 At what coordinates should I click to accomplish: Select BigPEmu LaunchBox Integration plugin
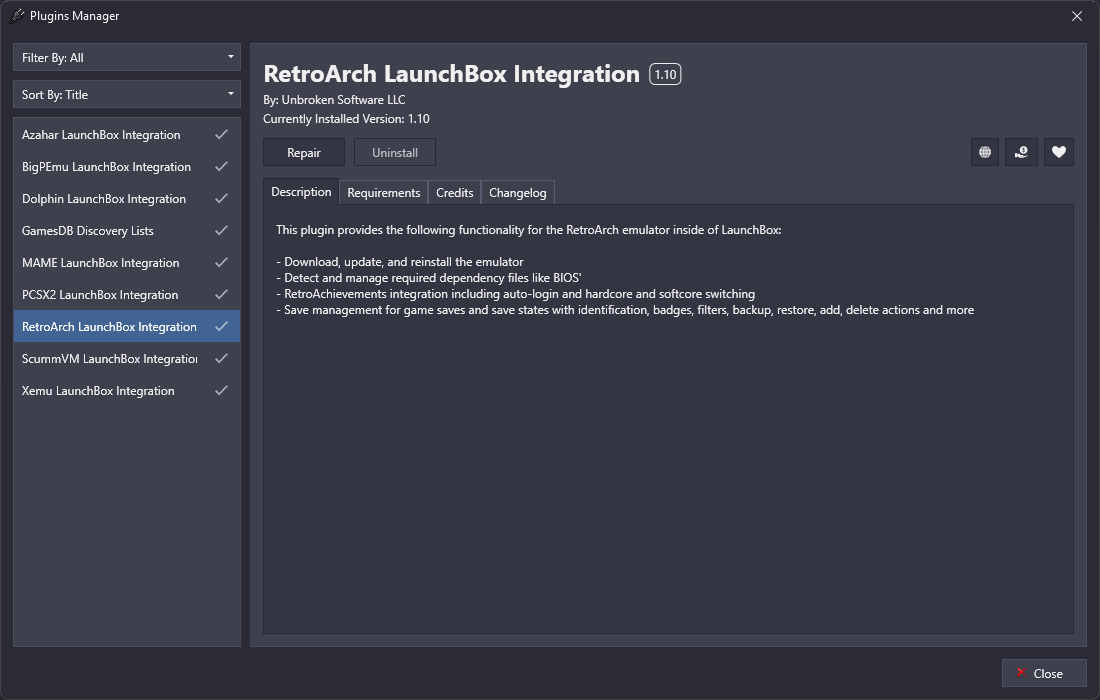click(127, 167)
